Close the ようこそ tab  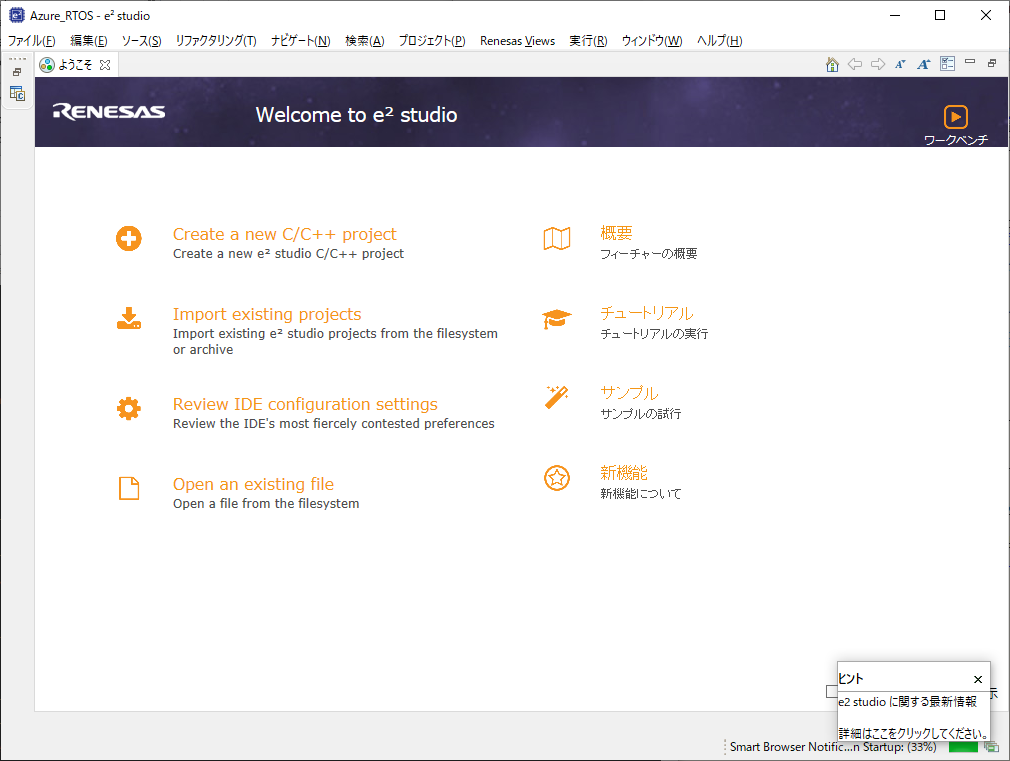(106, 65)
